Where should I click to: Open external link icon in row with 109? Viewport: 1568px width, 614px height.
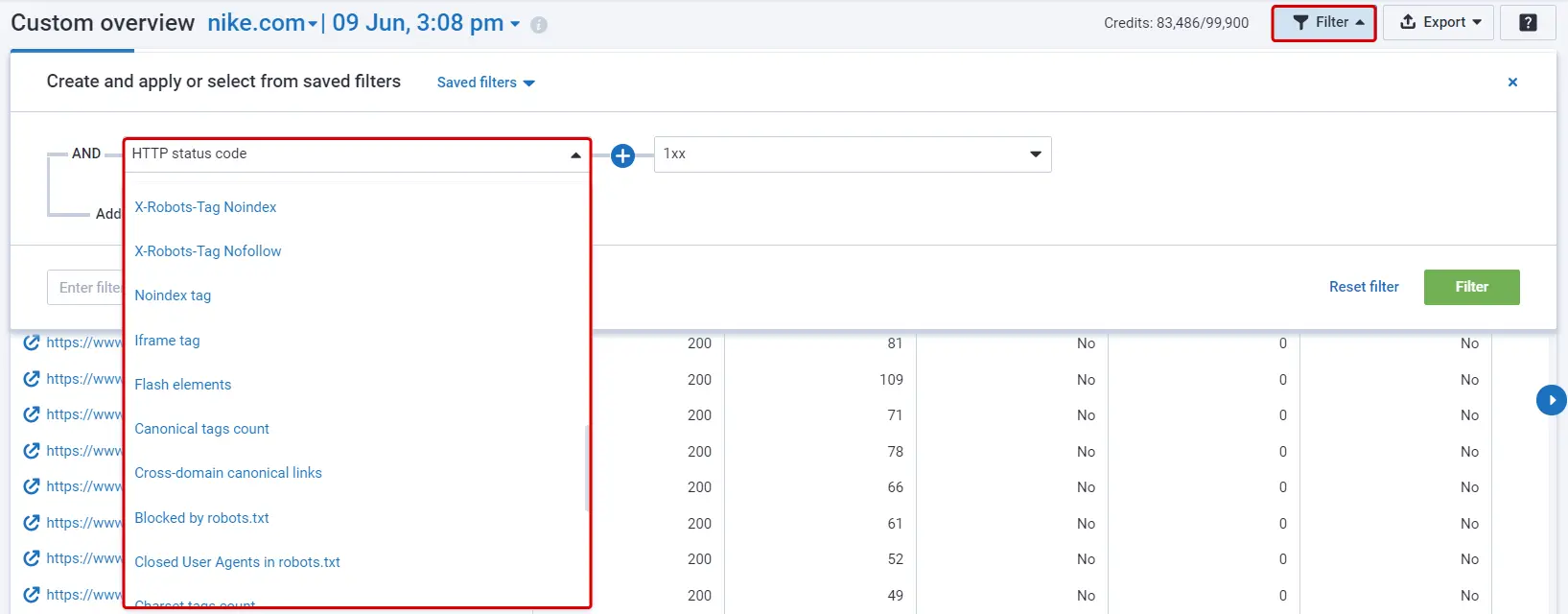click(x=32, y=379)
